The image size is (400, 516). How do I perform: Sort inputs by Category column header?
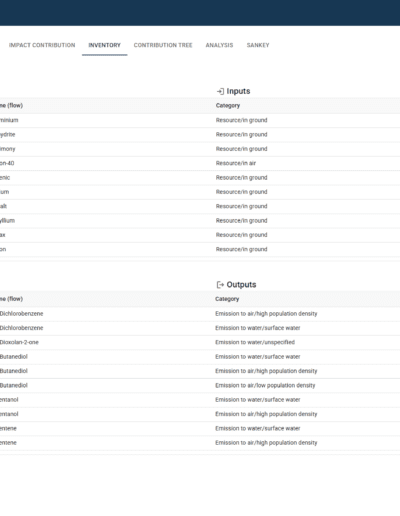click(228, 106)
